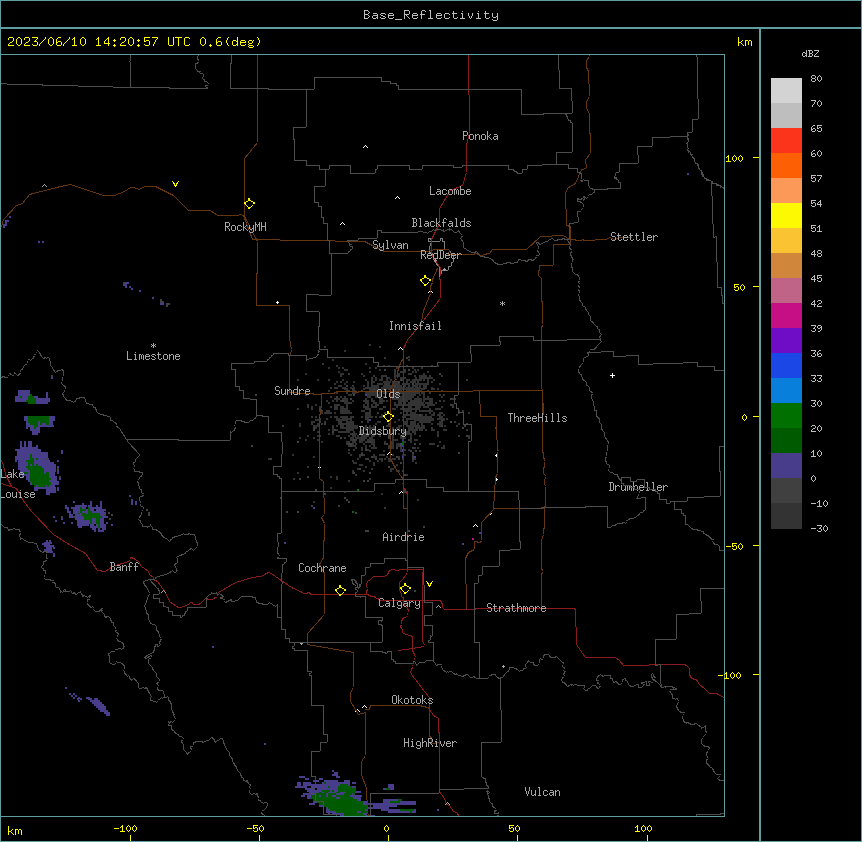Select the orange 60-57 dBZ legend swatch
This screenshot has height=842, width=862.
(x=786, y=165)
